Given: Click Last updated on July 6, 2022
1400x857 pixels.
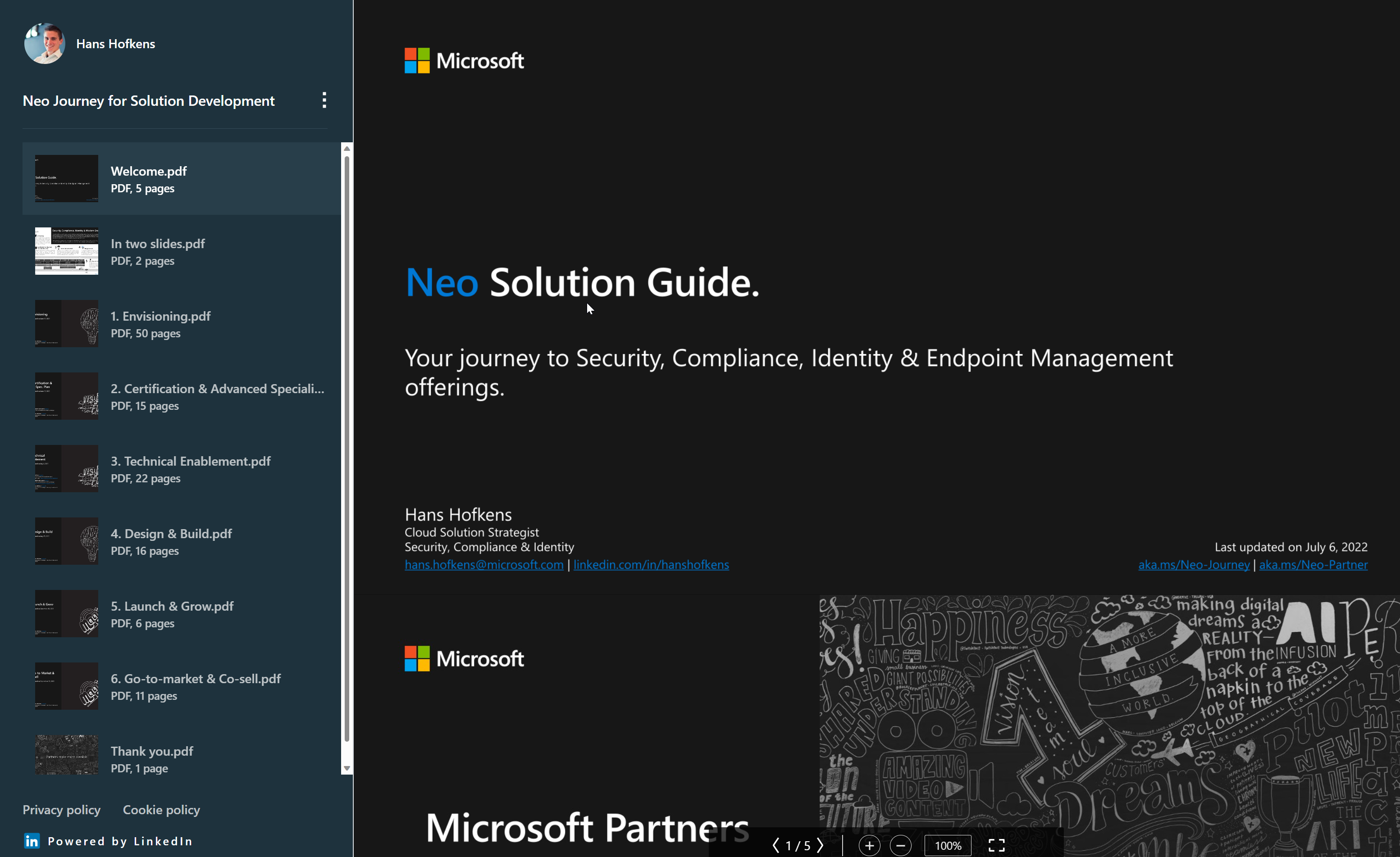Looking at the screenshot, I should tap(1291, 547).
